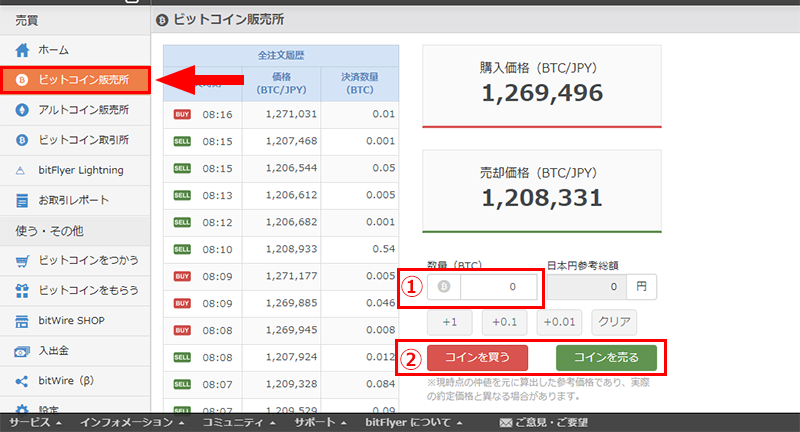Click the share icon beside bitWire (β)
The width and height of the screenshot is (800, 432).
21,381
